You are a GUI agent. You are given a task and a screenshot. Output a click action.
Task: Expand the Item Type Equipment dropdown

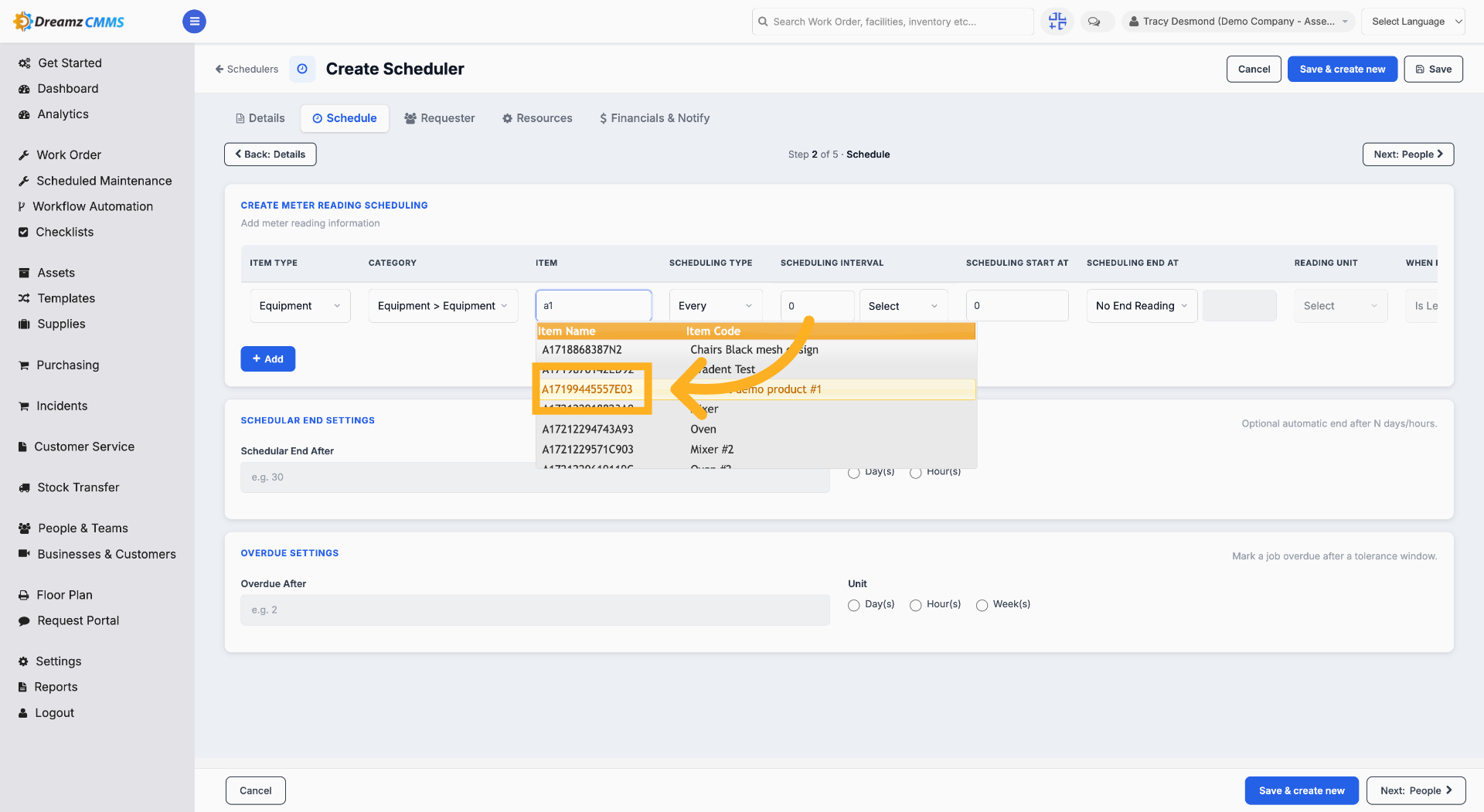pyautogui.click(x=300, y=306)
